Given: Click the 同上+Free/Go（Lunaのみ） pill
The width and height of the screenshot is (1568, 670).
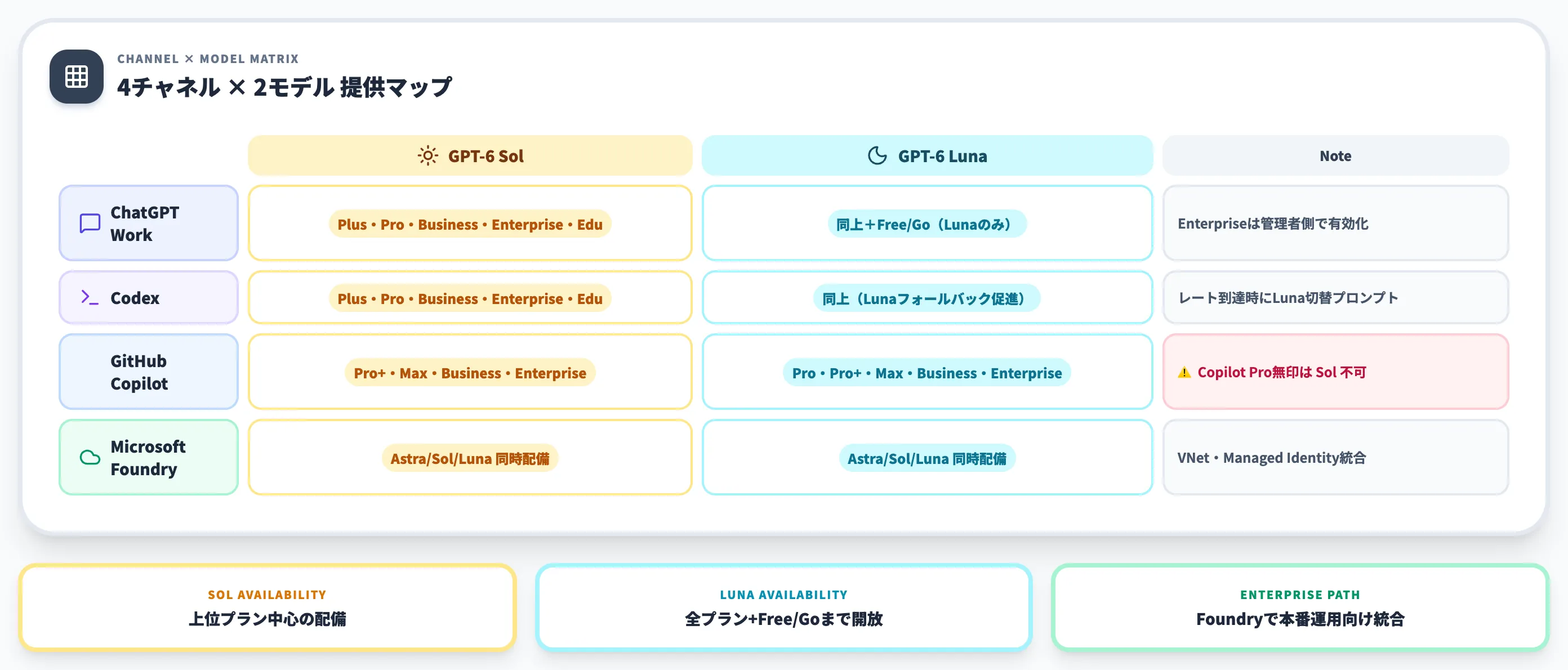Looking at the screenshot, I should (x=927, y=225).
